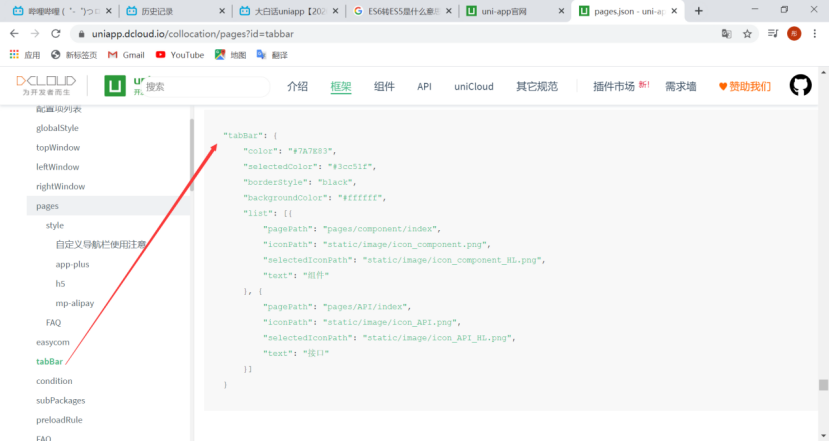This screenshot has height=441, width=830.
Task: Select style under pages in sidebar
Action: (x=55, y=225)
